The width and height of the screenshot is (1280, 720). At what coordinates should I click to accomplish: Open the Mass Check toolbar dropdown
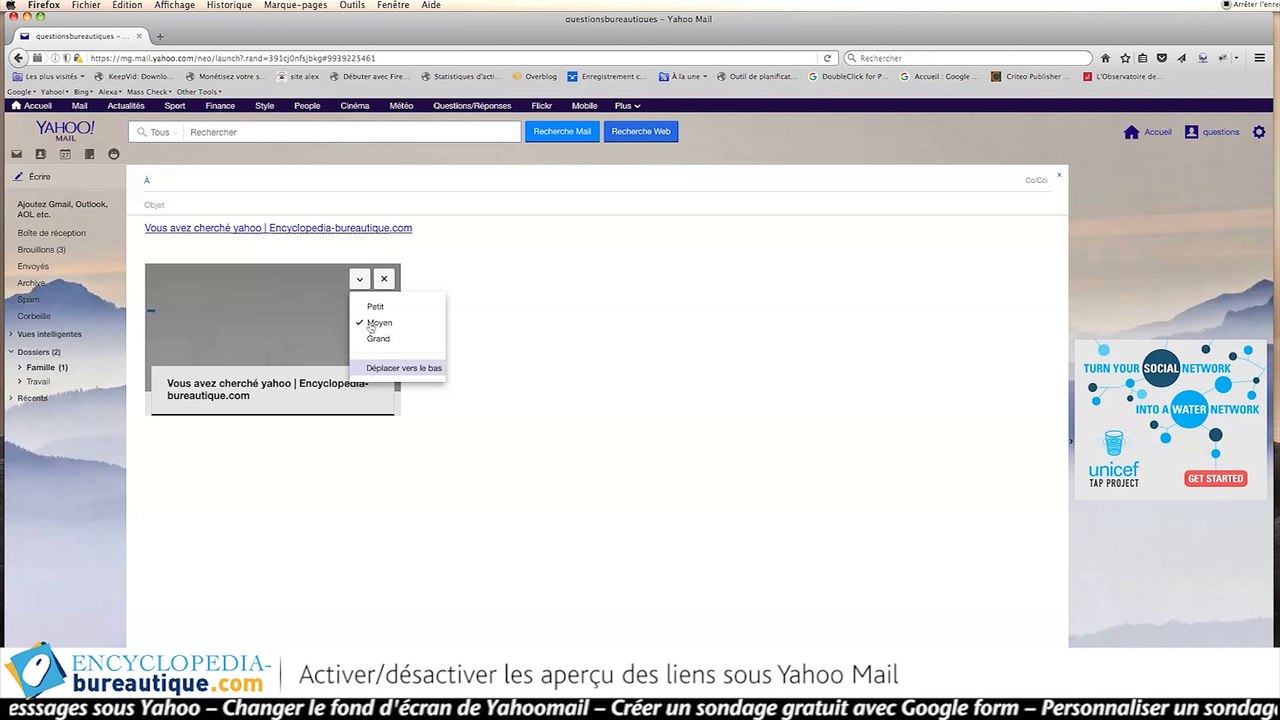point(149,92)
